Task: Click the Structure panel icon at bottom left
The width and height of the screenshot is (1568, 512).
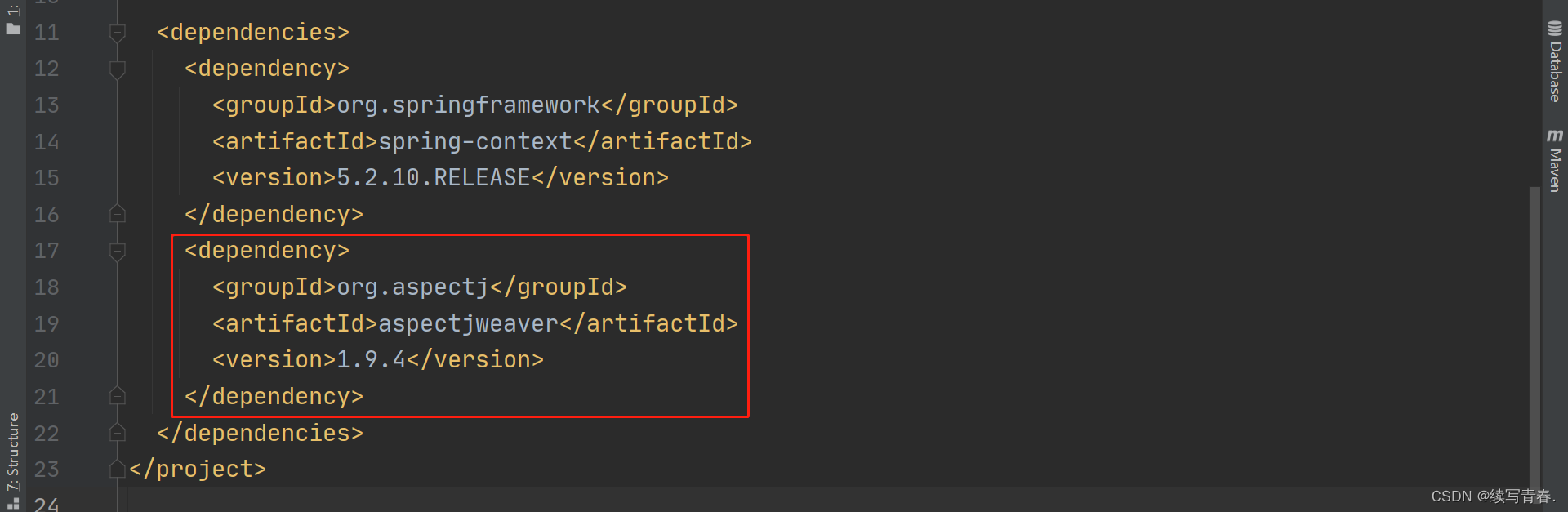Action: coord(13,503)
